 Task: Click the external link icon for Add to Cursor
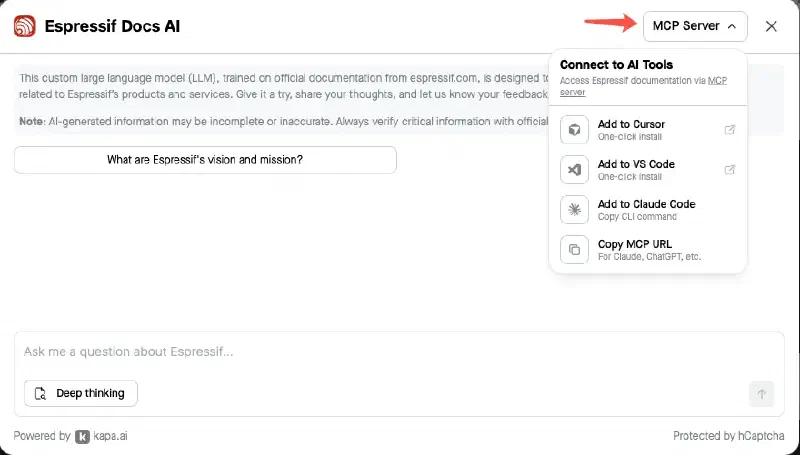(730, 130)
